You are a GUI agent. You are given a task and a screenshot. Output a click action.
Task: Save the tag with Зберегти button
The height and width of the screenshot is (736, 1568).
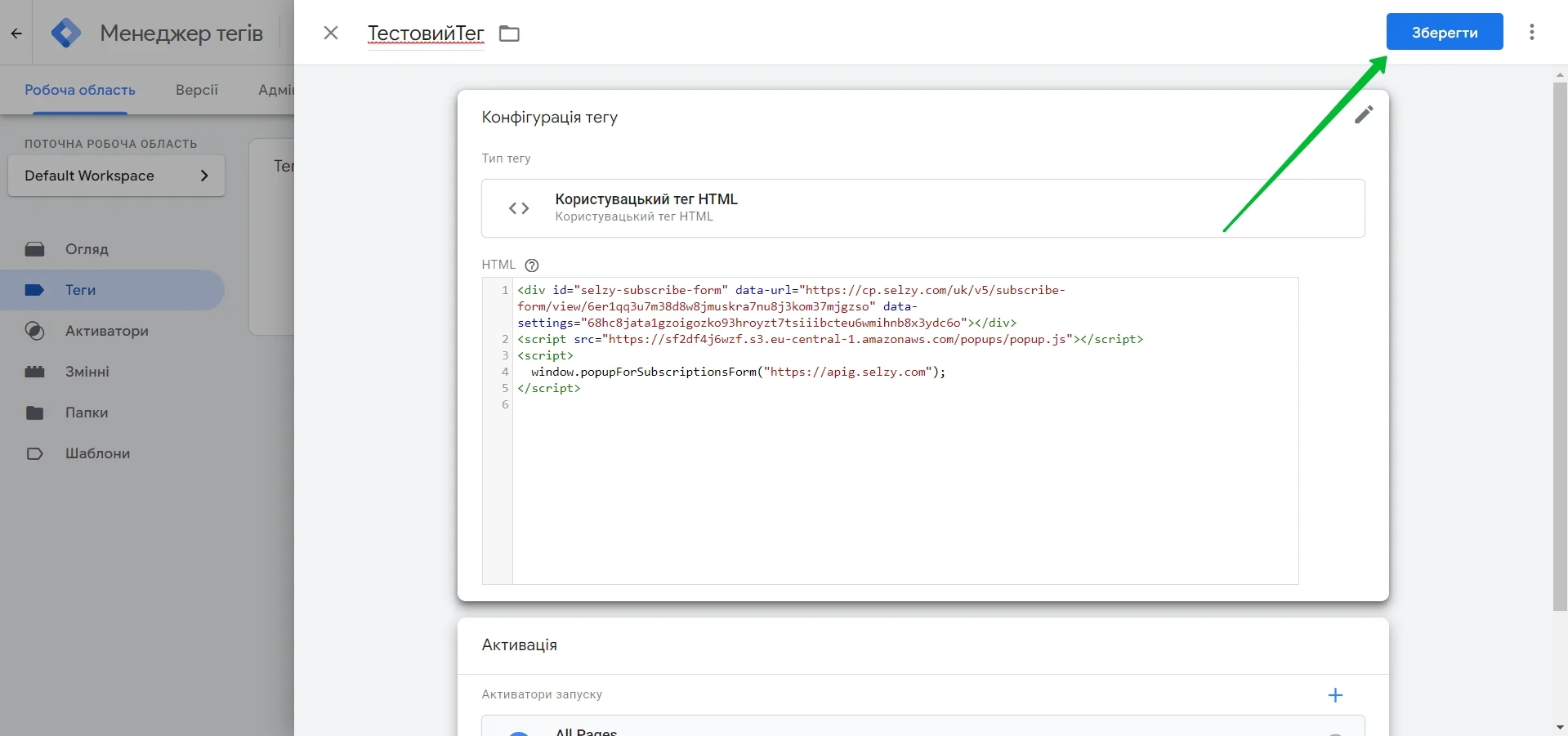click(x=1445, y=32)
